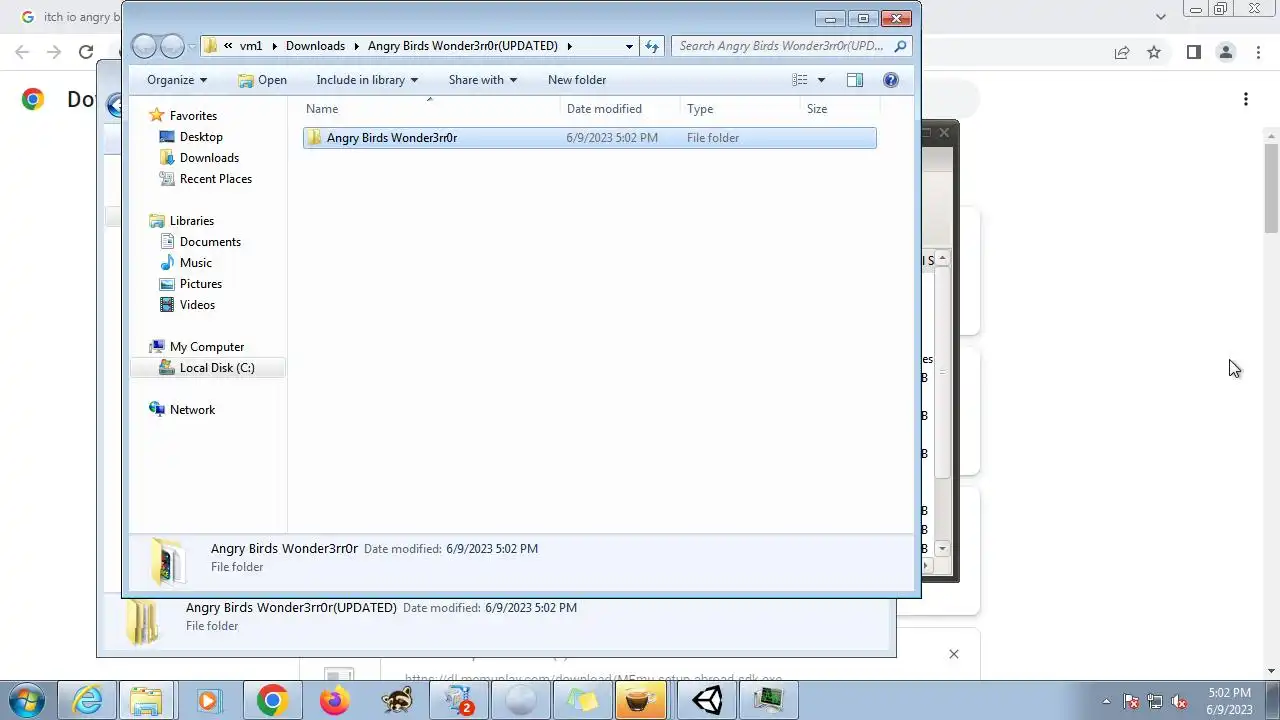Click the Windows Explorer taskbar icon
Viewport: 1280px width, 720px height.
[x=147, y=701]
